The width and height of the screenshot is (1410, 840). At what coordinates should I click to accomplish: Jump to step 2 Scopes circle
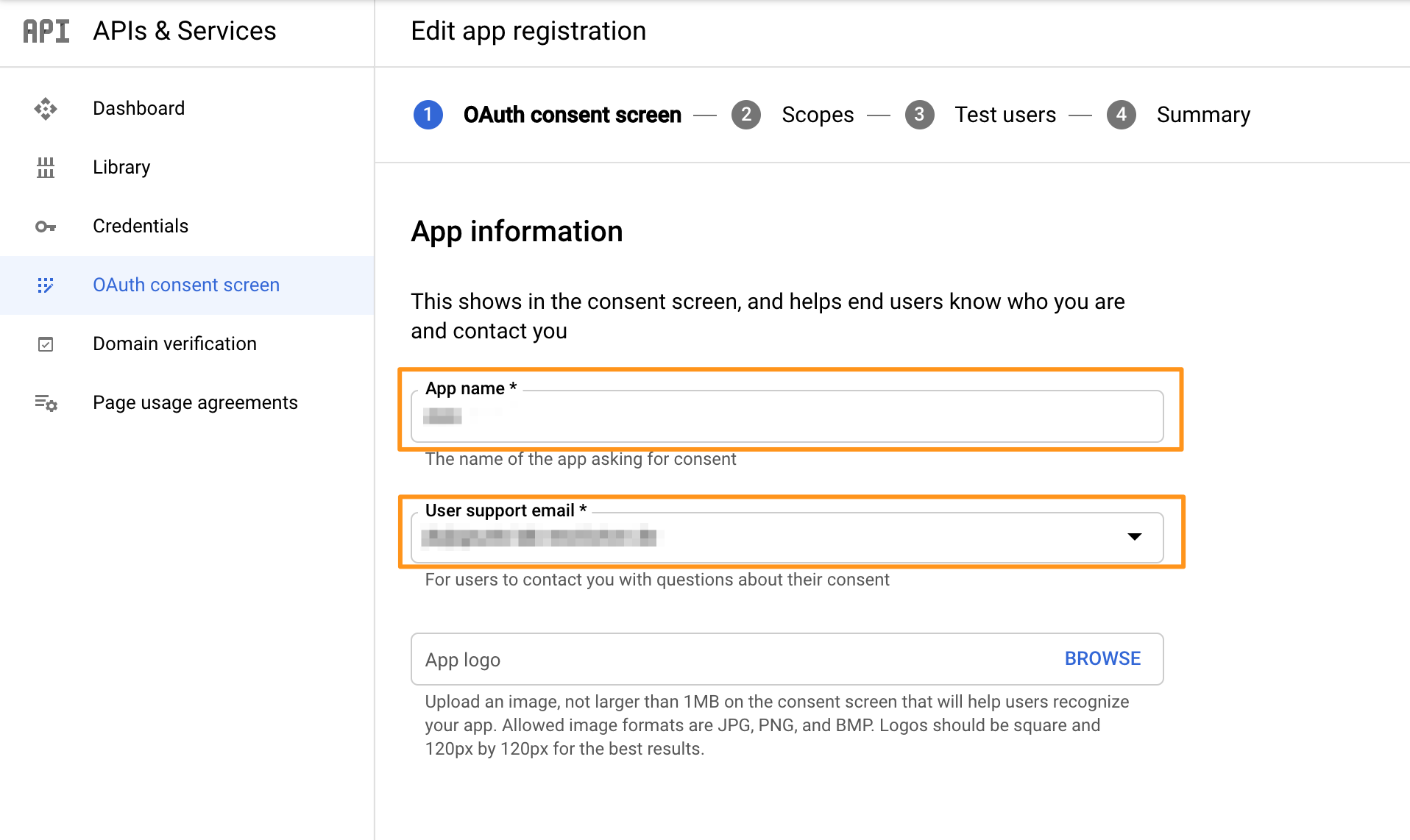(x=746, y=115)
